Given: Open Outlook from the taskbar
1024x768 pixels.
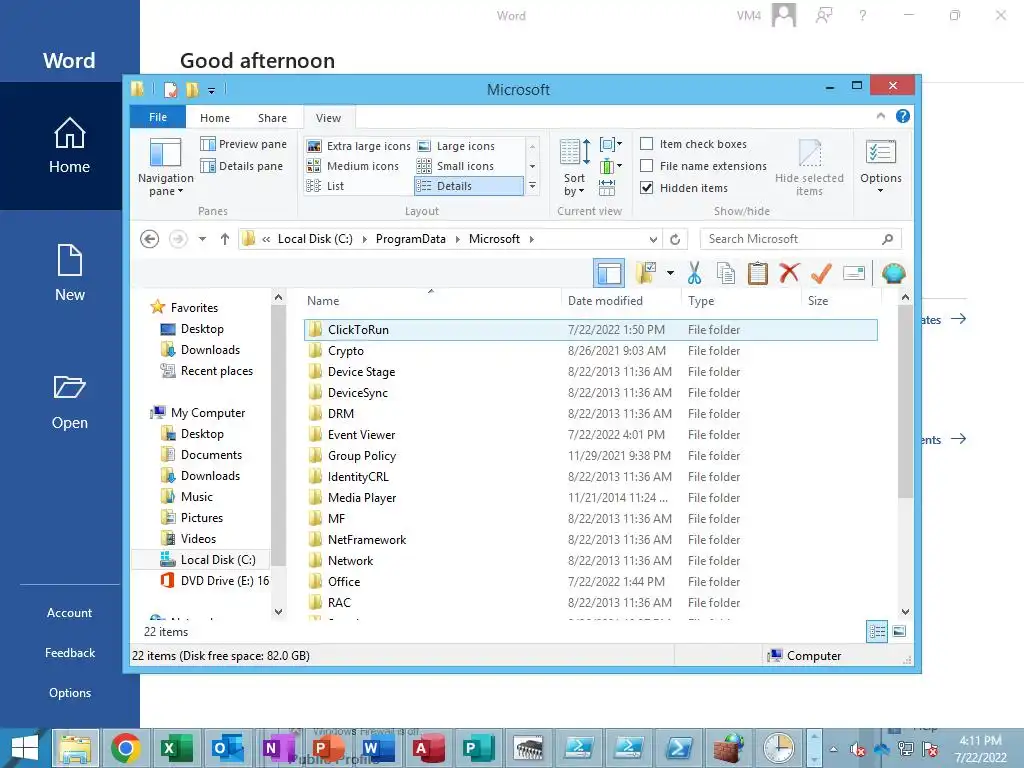Looking at the screenshot, I should click(x=227, y=748).
